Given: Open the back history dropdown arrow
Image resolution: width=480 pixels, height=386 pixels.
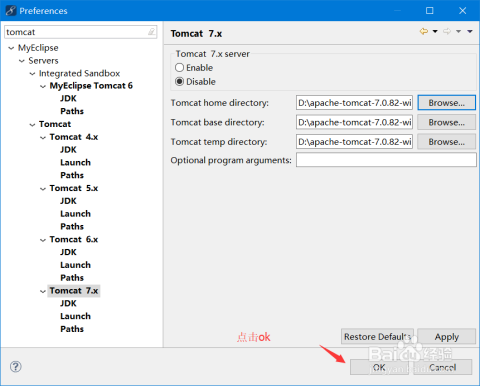Looking at the screenshot, I should [x=435, y=31].
